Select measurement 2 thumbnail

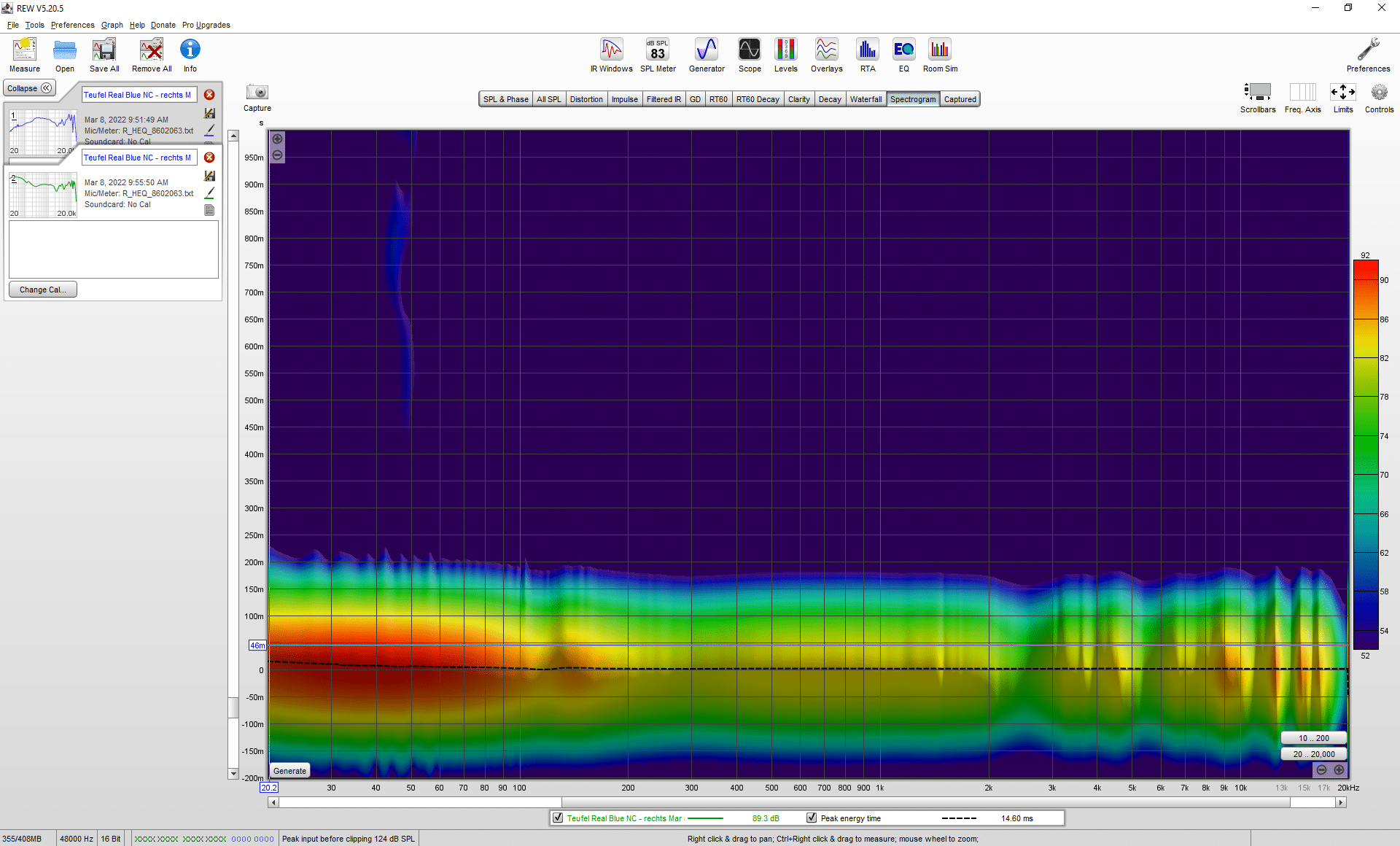click(x=43, y=195)
